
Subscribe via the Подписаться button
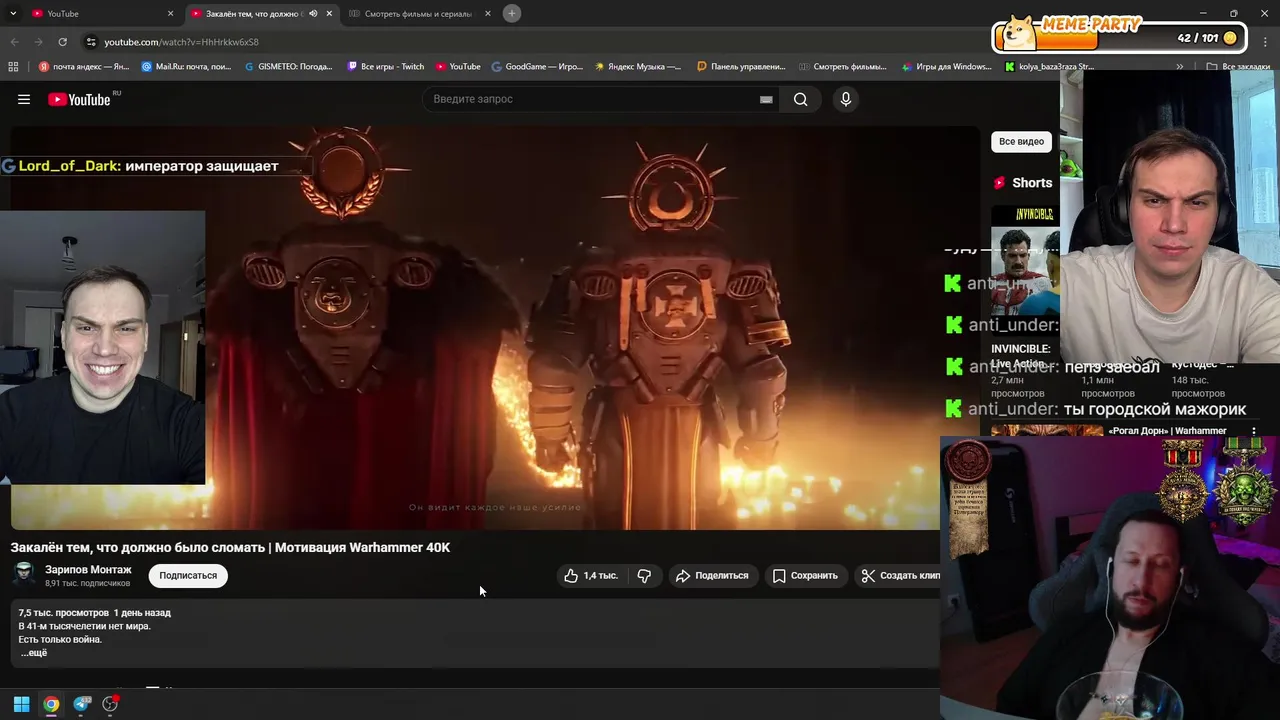[188, 575]
